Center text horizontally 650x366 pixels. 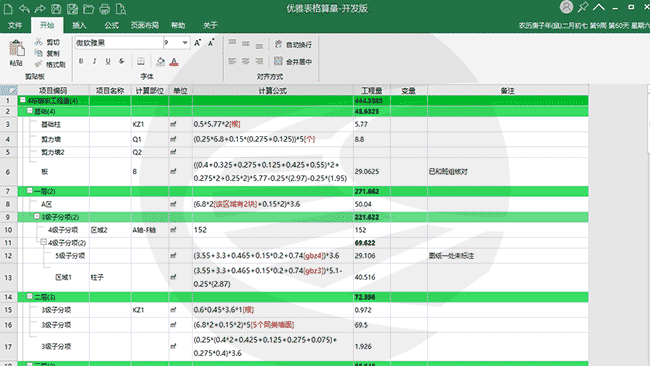coord(246,61)
